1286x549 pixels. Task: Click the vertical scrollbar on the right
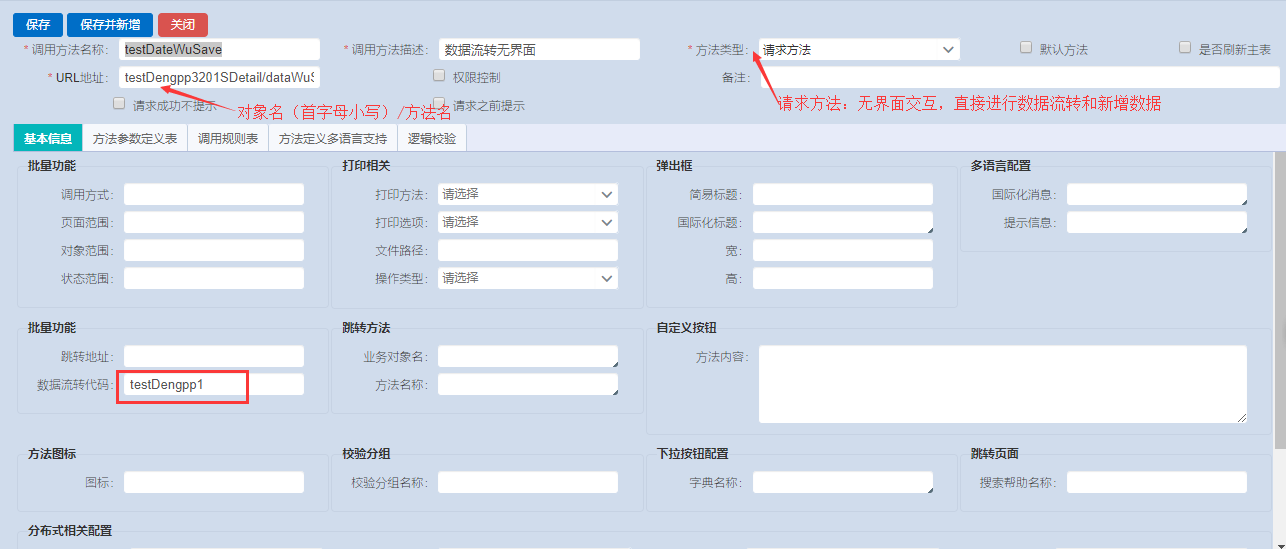tap(1279, 300)
